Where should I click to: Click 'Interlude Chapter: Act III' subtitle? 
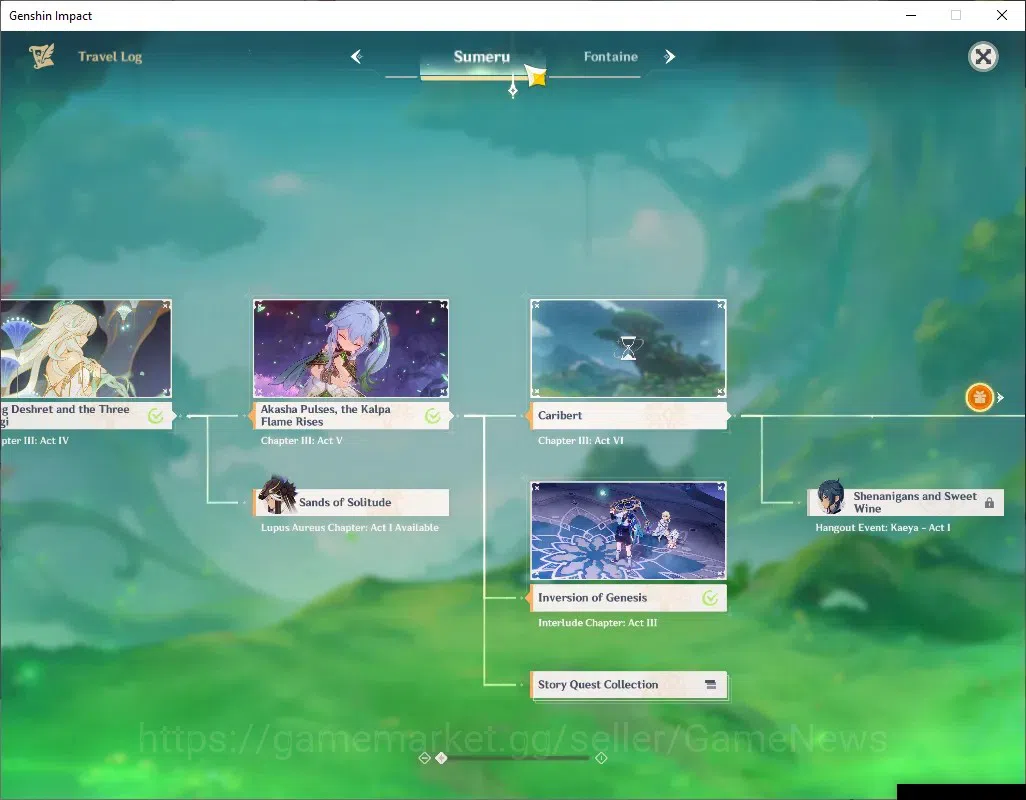(597, 623)
